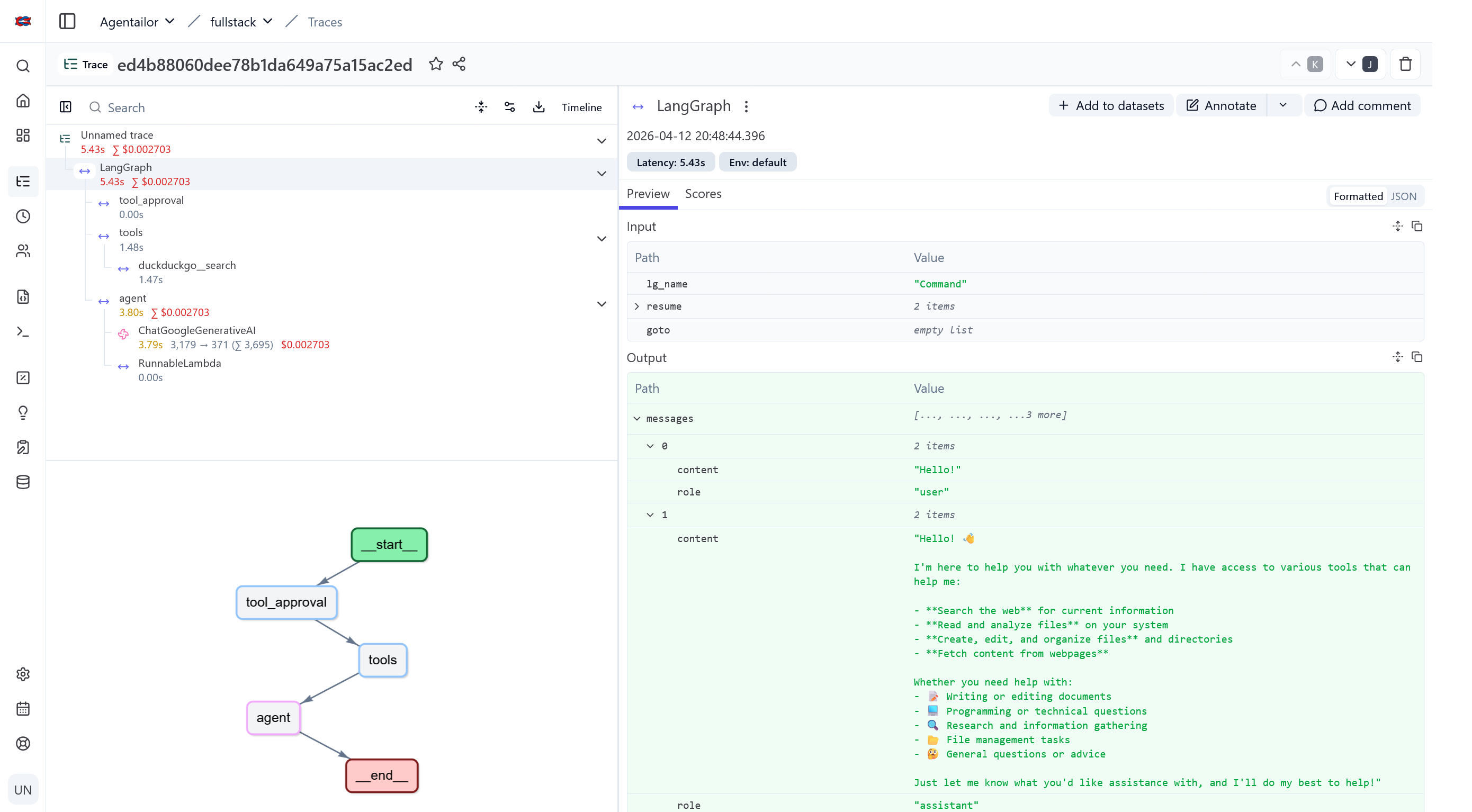Open Scores icon in sidebar
The image size is (1472, 812).
point(23,378)
